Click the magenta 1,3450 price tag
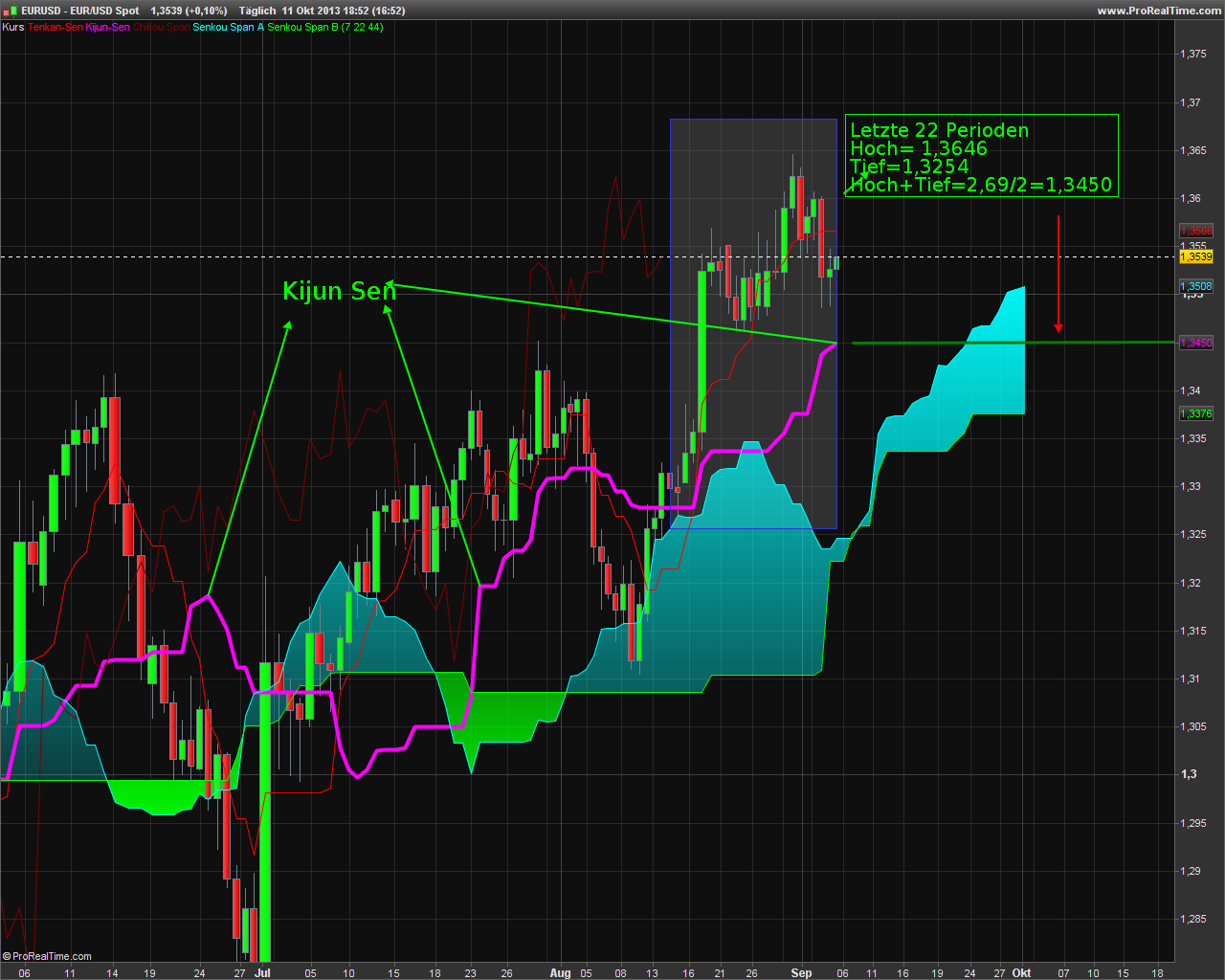This screenshot has width=1225, height=980. pos(1196,343)
